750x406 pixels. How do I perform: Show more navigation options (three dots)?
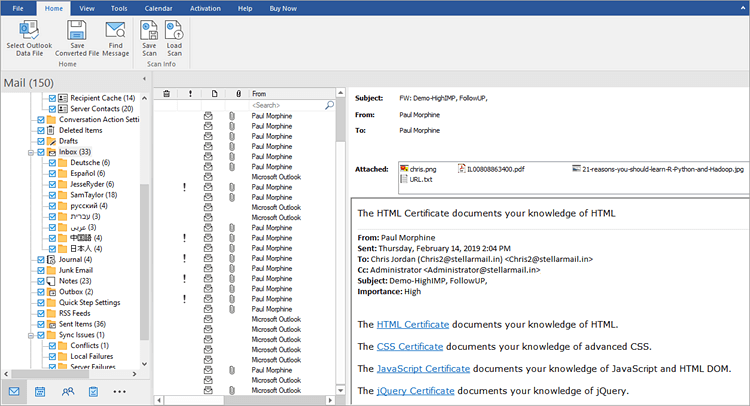pos(119,391)
